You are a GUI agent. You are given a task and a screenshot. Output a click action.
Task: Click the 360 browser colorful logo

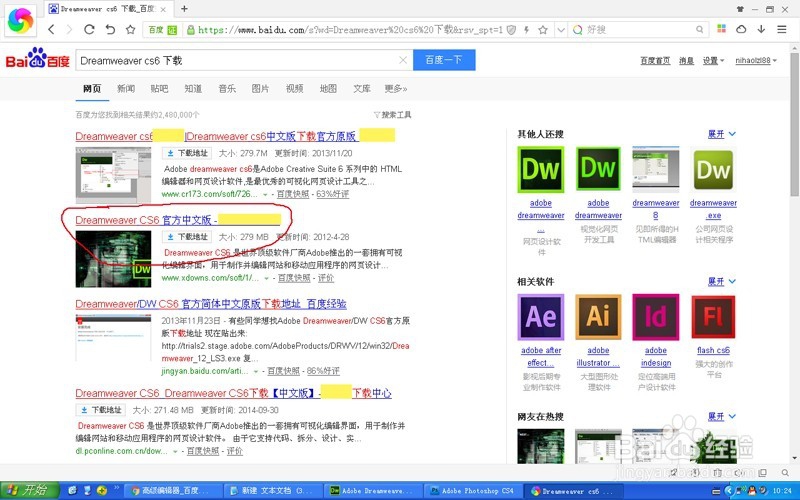[x=20, y=20]
